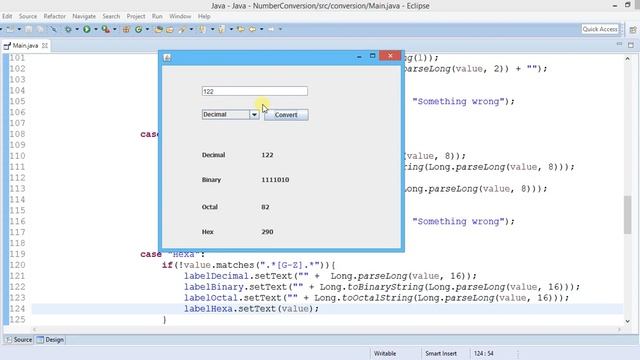640x360 pixels.
Task: Open the Run dropdown arrow
Action: pos(96,29)
